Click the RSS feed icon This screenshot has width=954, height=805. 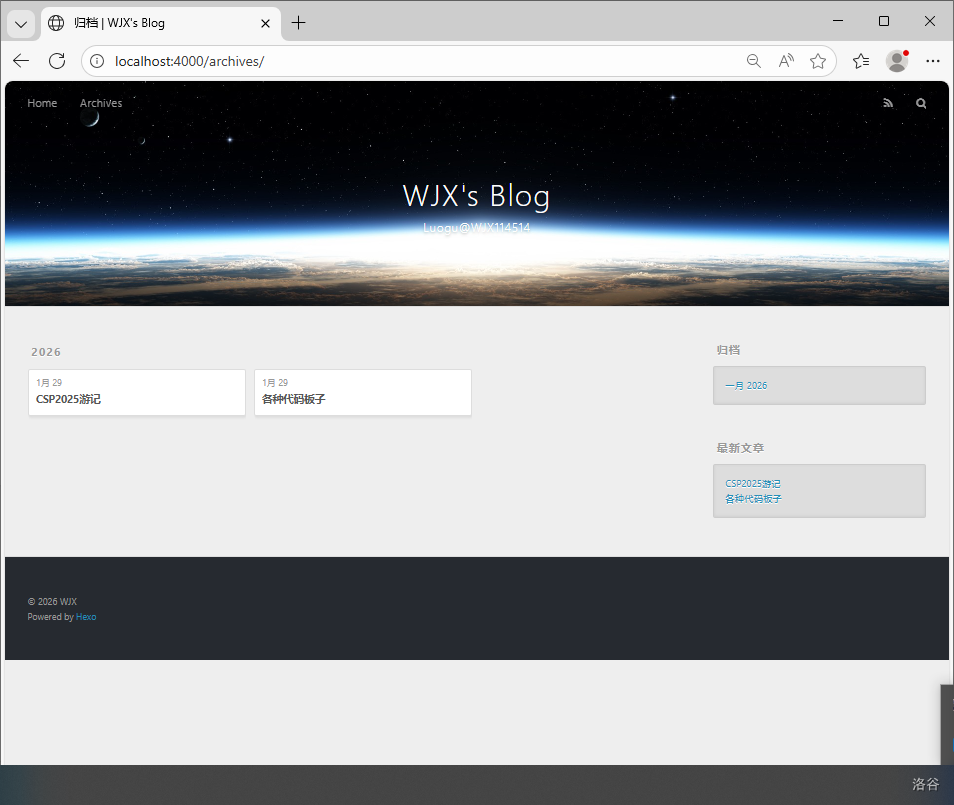[x=888, y=103]
